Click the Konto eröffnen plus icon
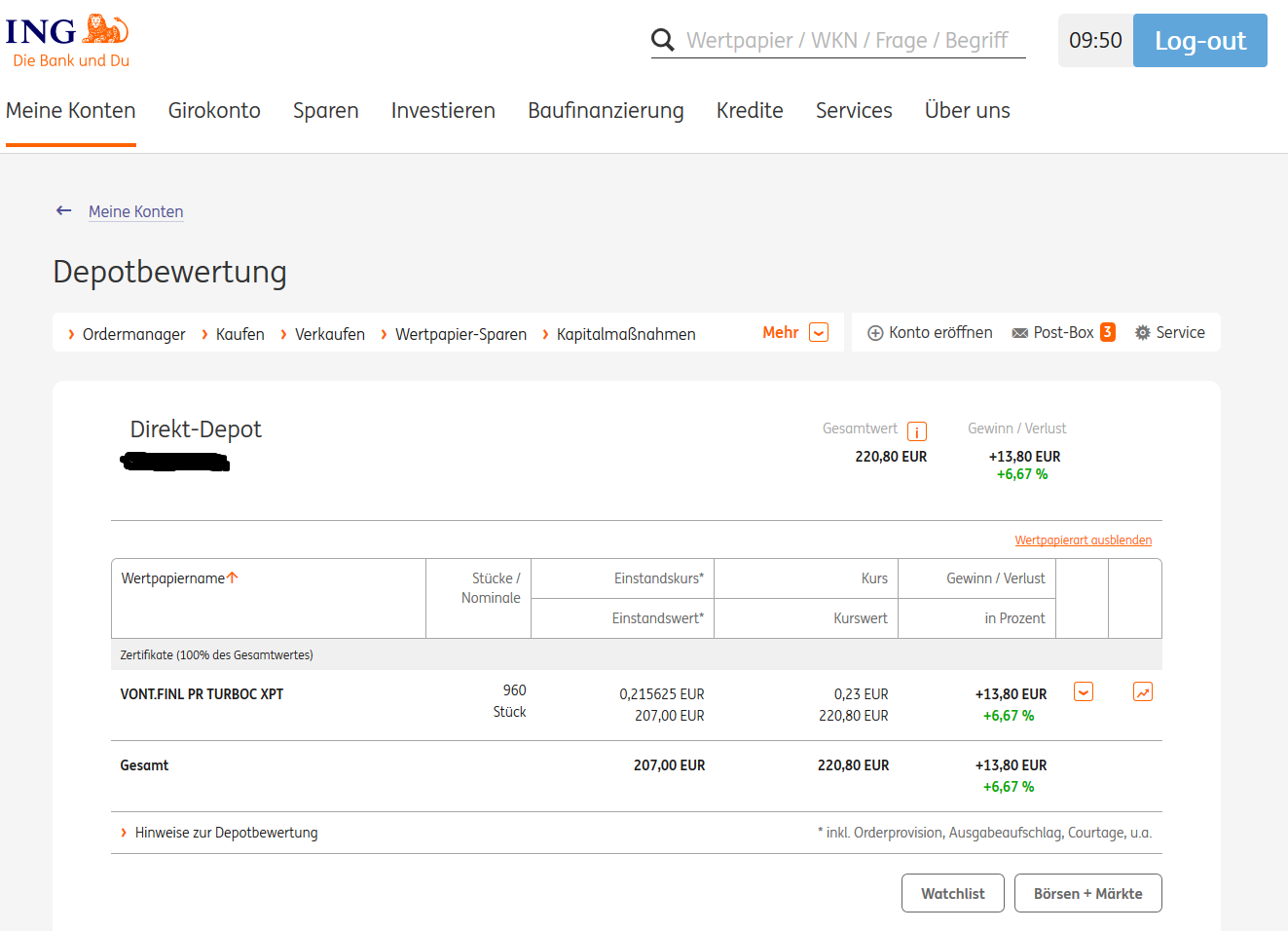 875,333
